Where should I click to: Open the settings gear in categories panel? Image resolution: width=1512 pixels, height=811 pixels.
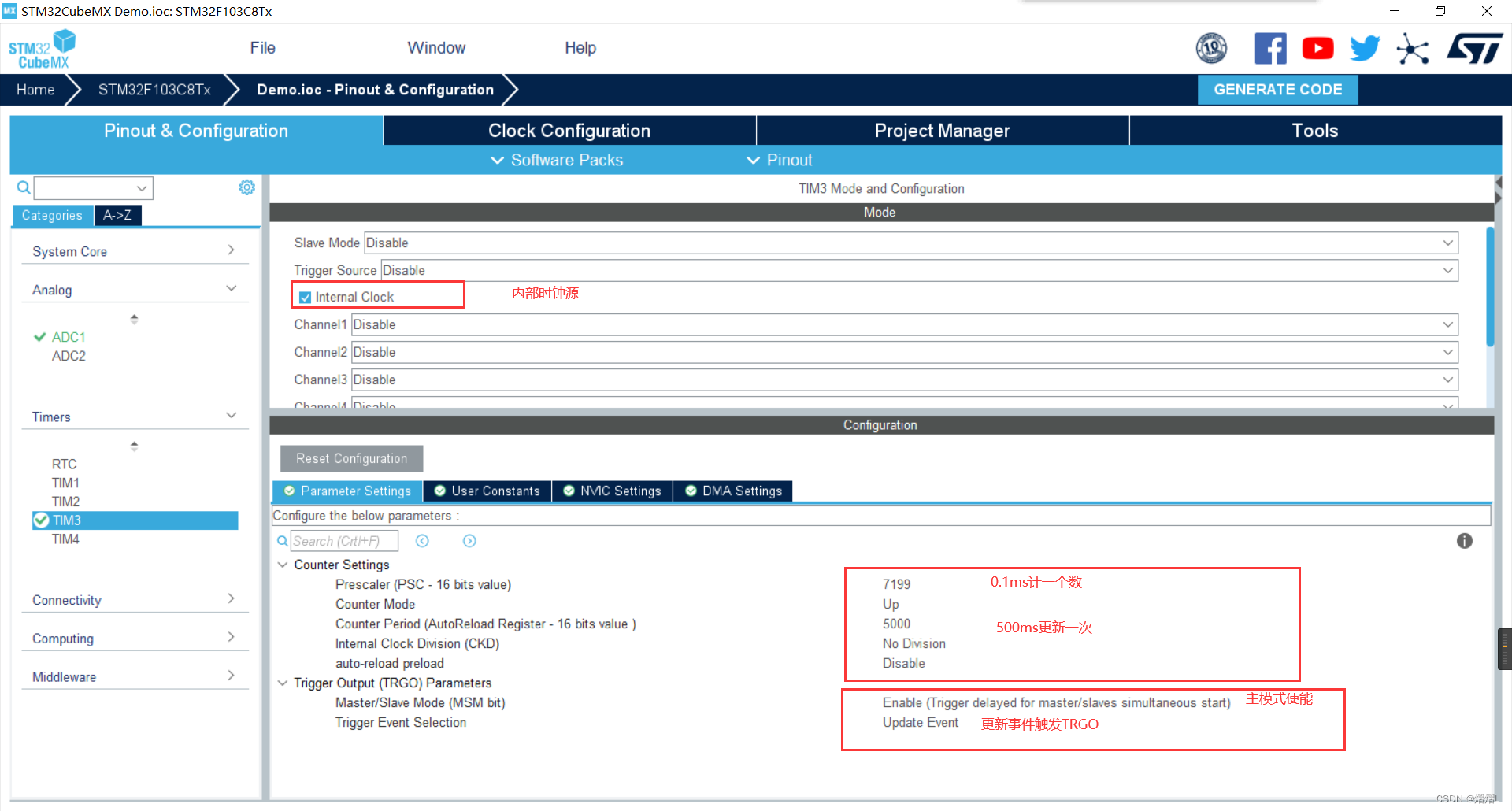coord(246,187)
